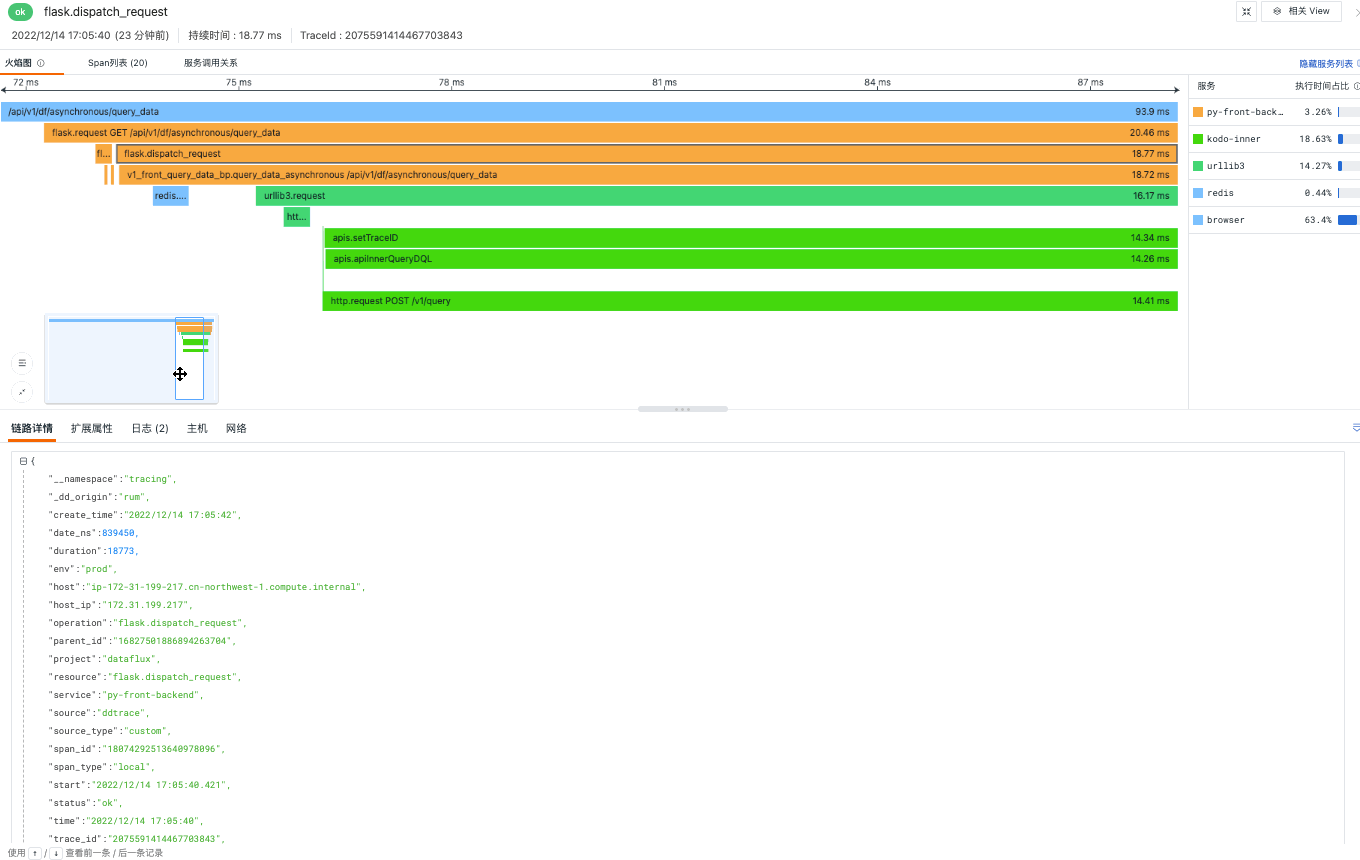Click the parent_id JSON value

[x=174, y=641]
